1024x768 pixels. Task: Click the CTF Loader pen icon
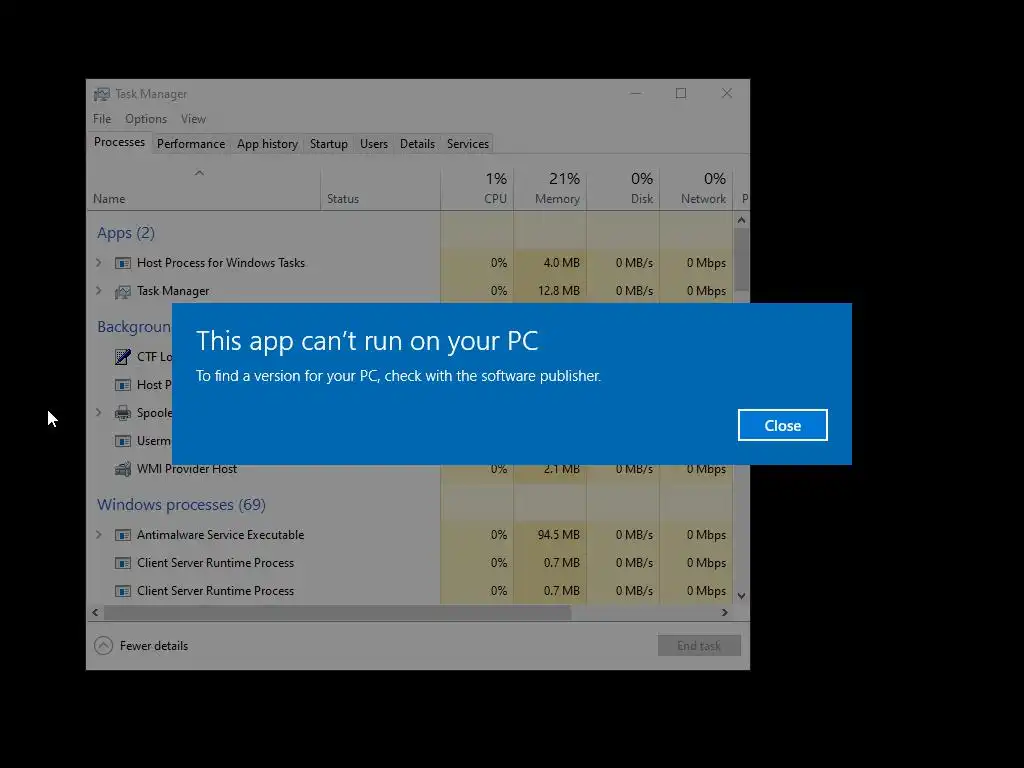pos(123,357)
